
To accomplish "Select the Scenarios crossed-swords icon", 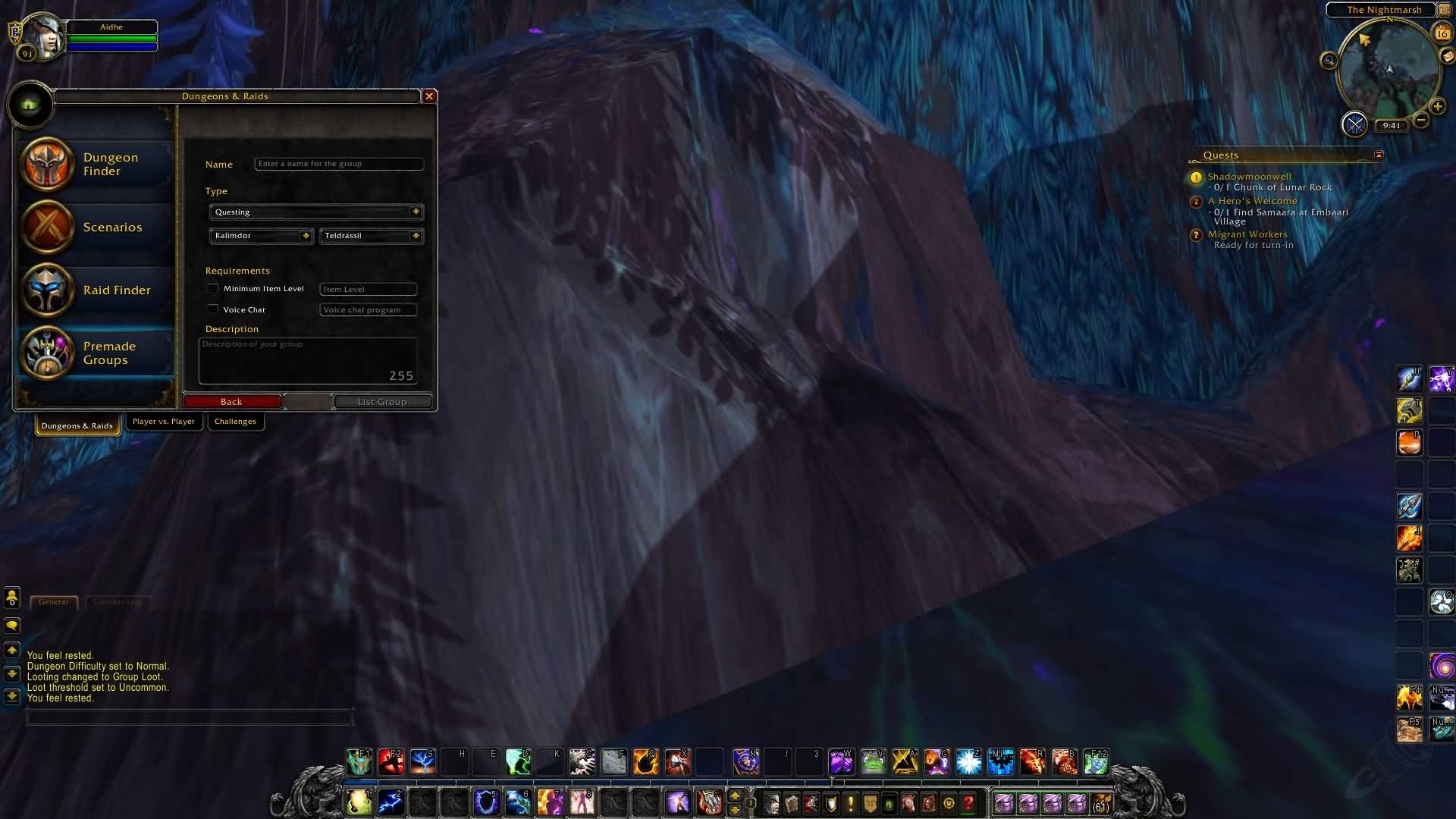I will coord(47,227).
